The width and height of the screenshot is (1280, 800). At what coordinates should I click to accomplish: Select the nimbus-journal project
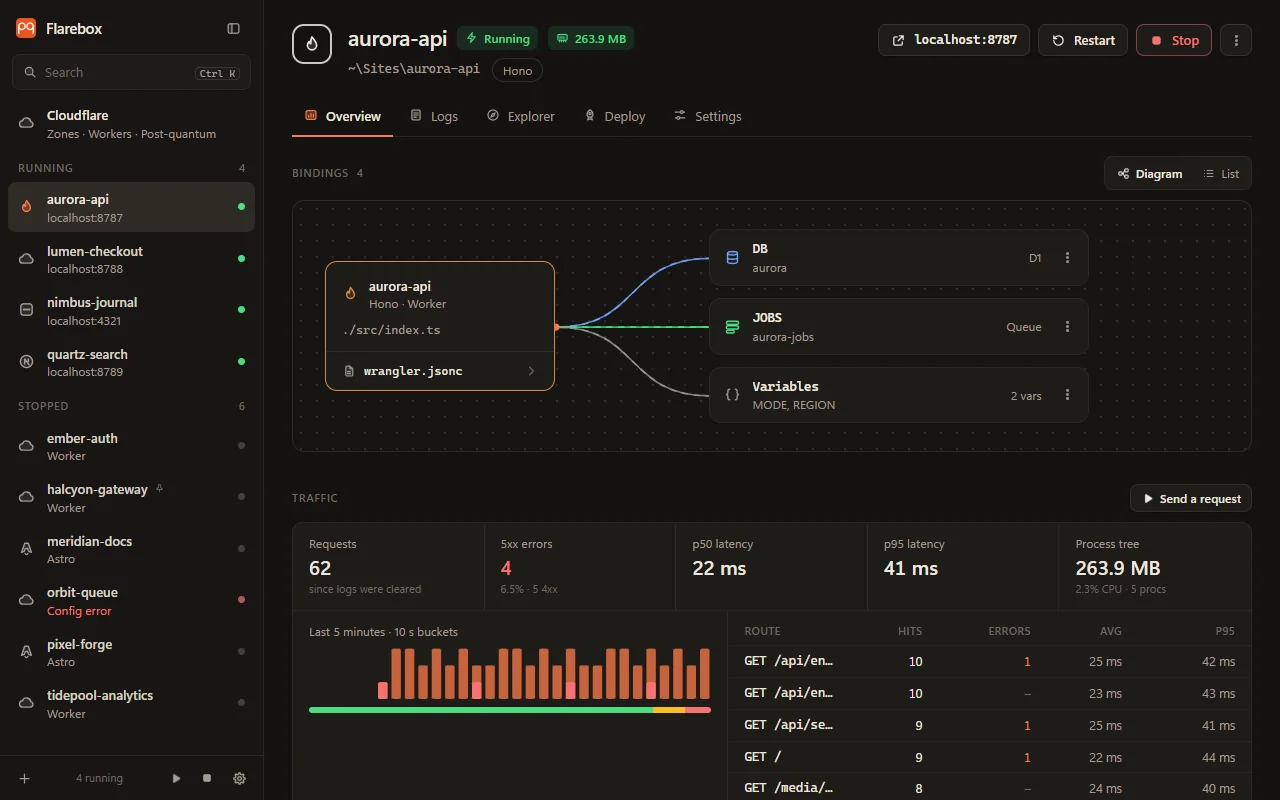[x=131, y=310]
